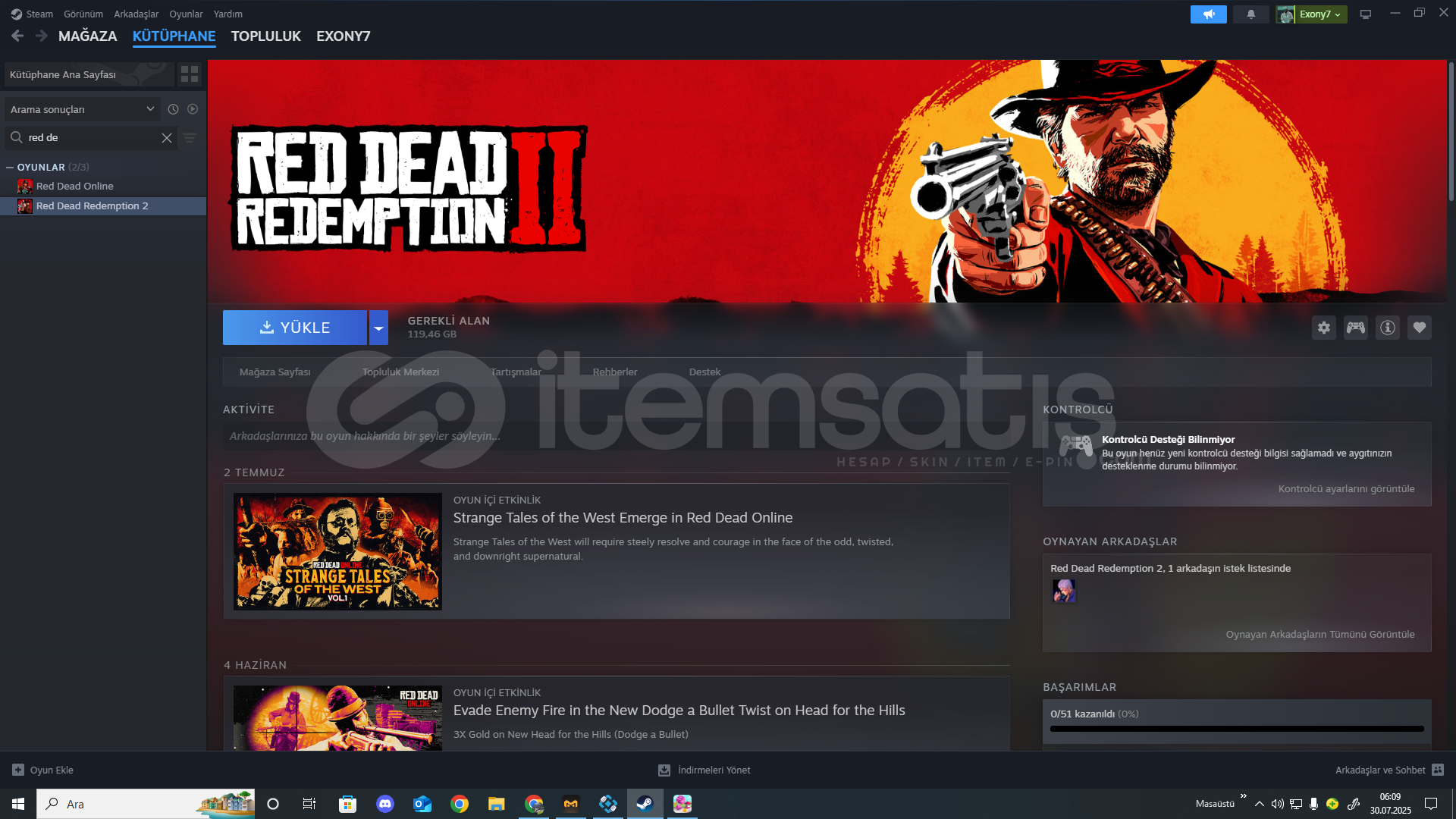Go to MAĞAZA tab

coord(88,36)
